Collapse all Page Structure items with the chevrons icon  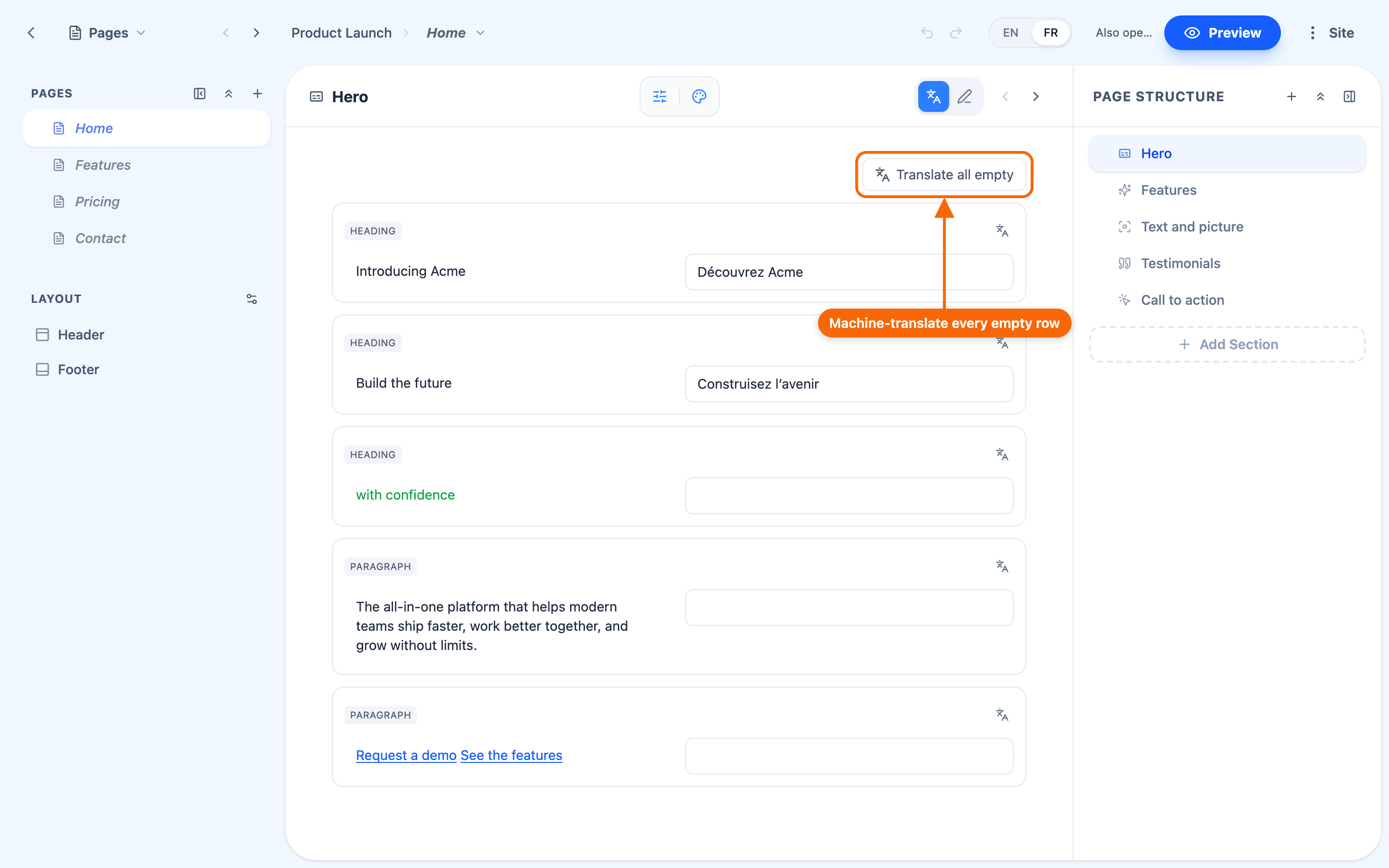1320,96
